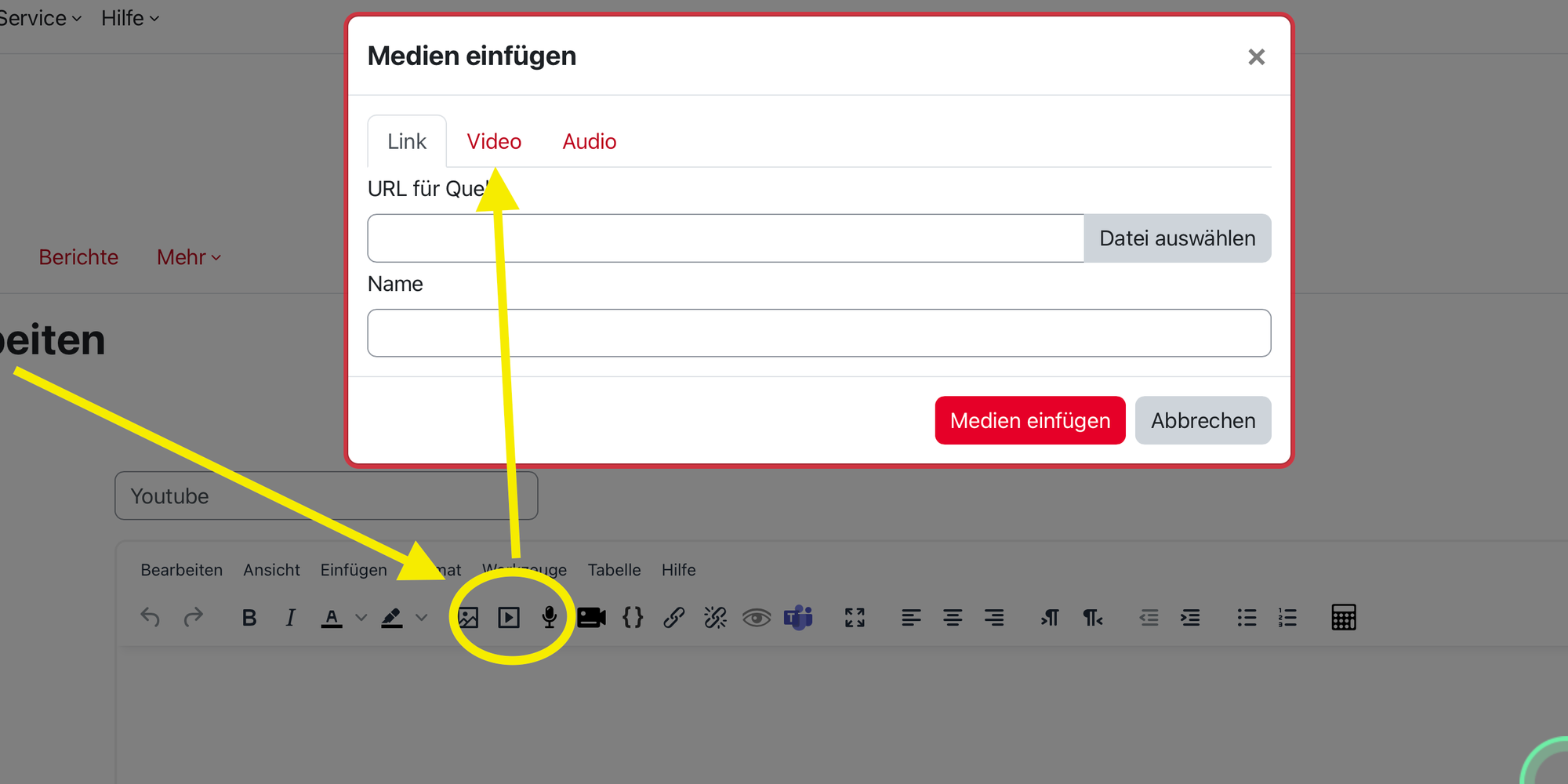Image resolution: width=1568 pixels, height=784 pixels.
Task: Click the Microsoft Teams icon
Action: (798, 618)
